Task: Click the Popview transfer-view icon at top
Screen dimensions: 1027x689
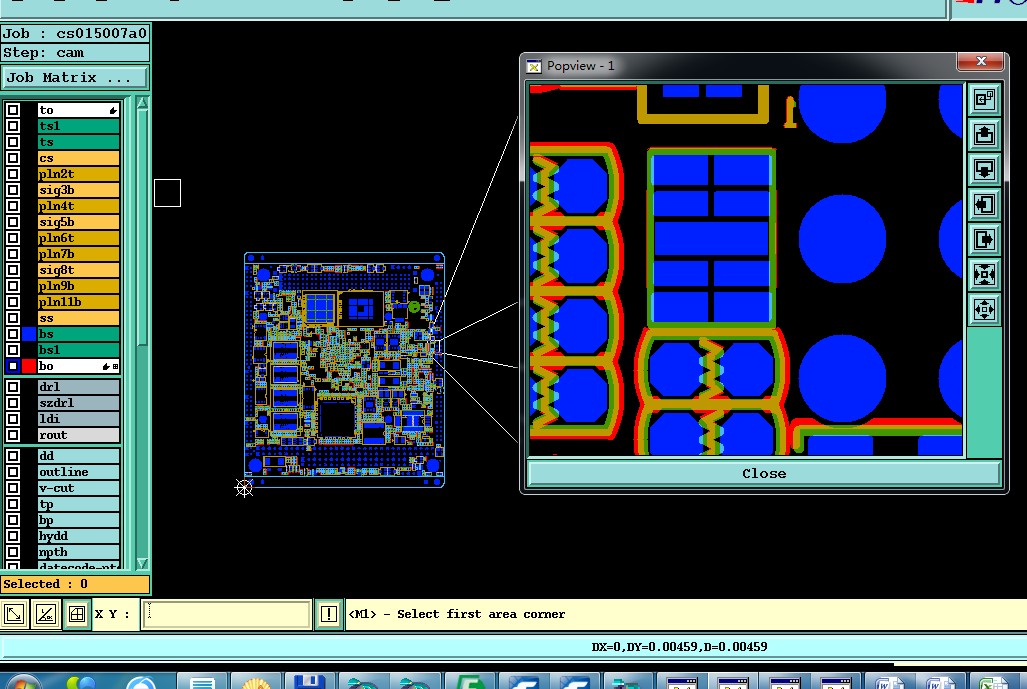Action: tap(984, 100)
